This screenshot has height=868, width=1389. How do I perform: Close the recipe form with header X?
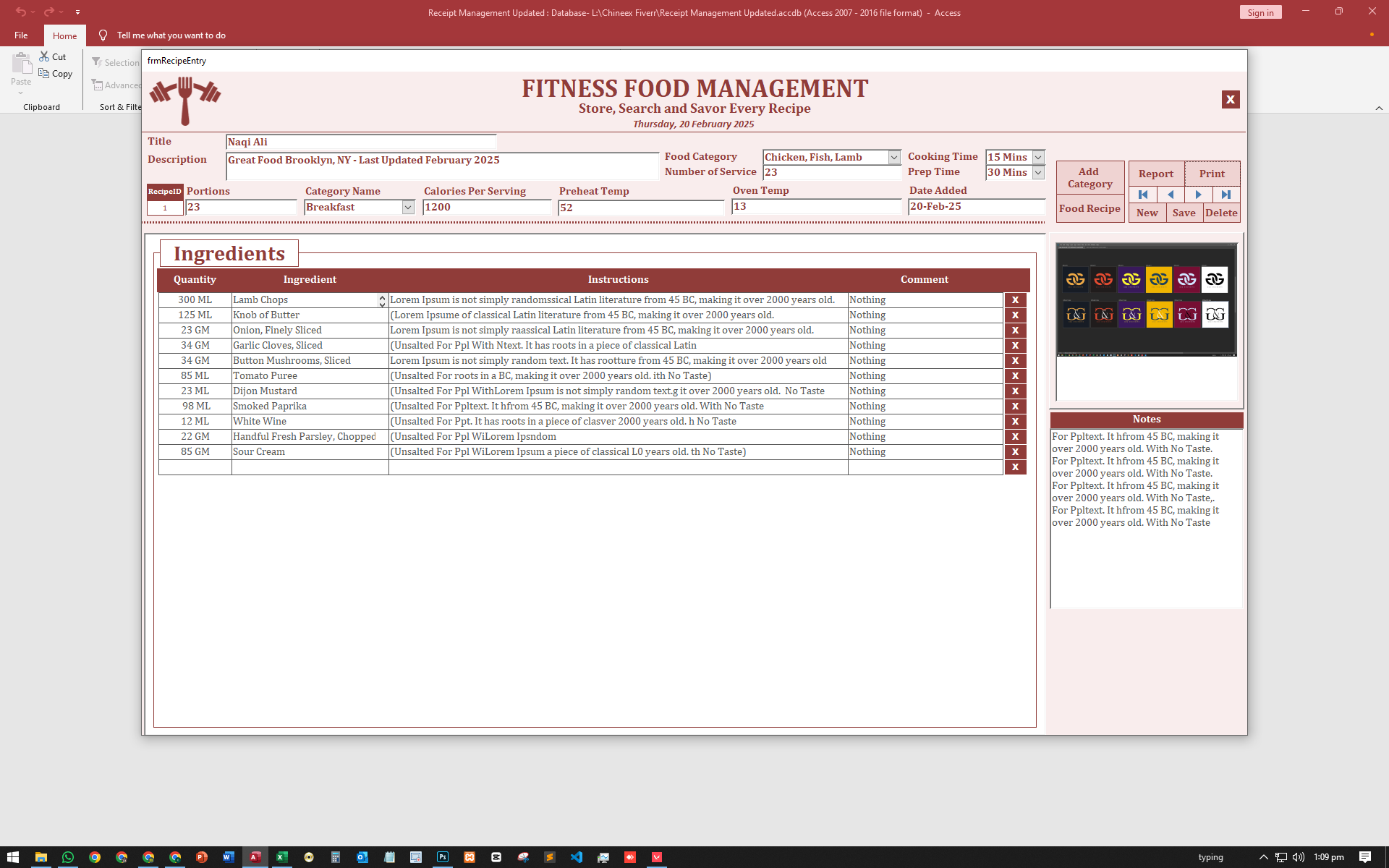coord(1230,100)
